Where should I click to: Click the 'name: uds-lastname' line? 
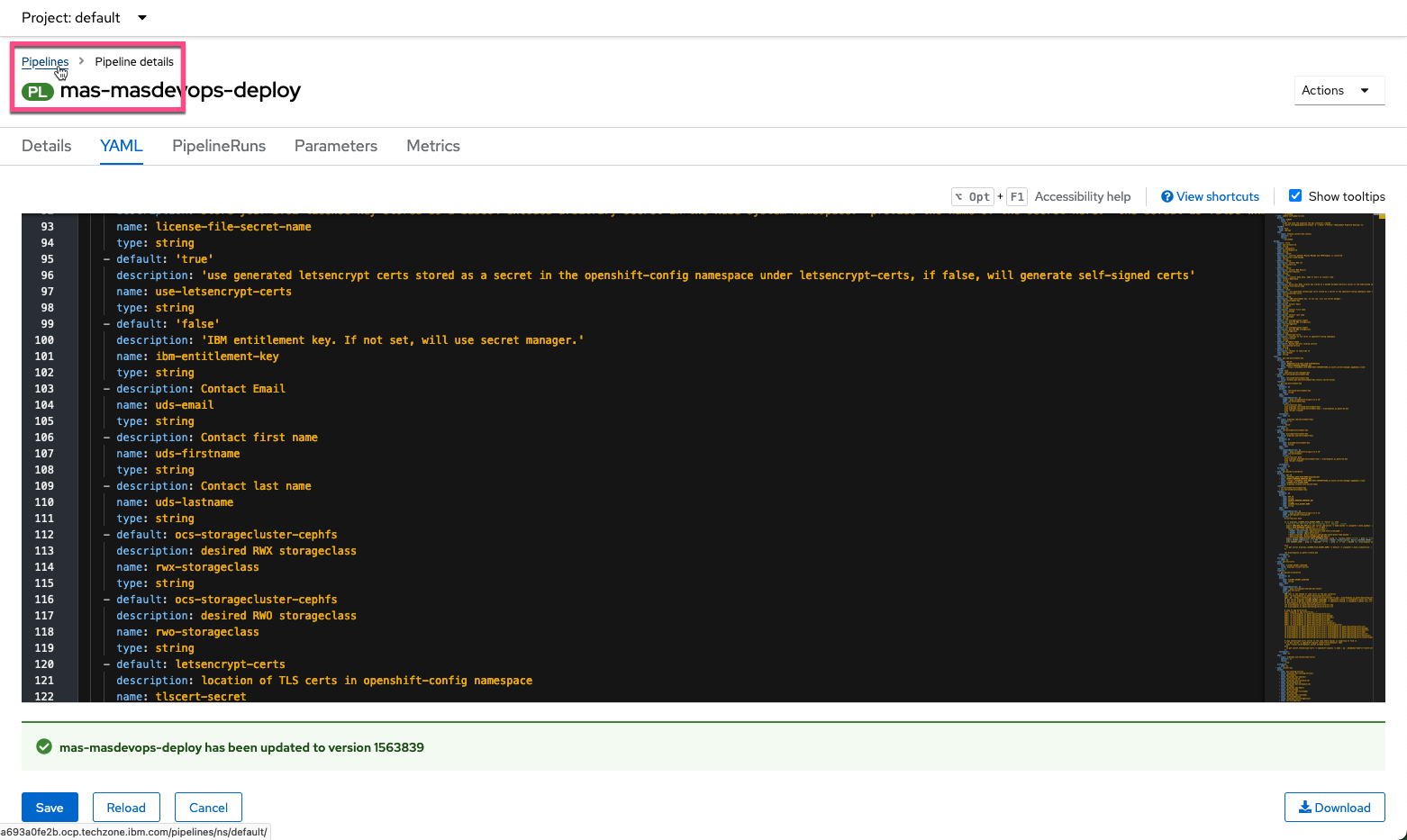(175, 502)
